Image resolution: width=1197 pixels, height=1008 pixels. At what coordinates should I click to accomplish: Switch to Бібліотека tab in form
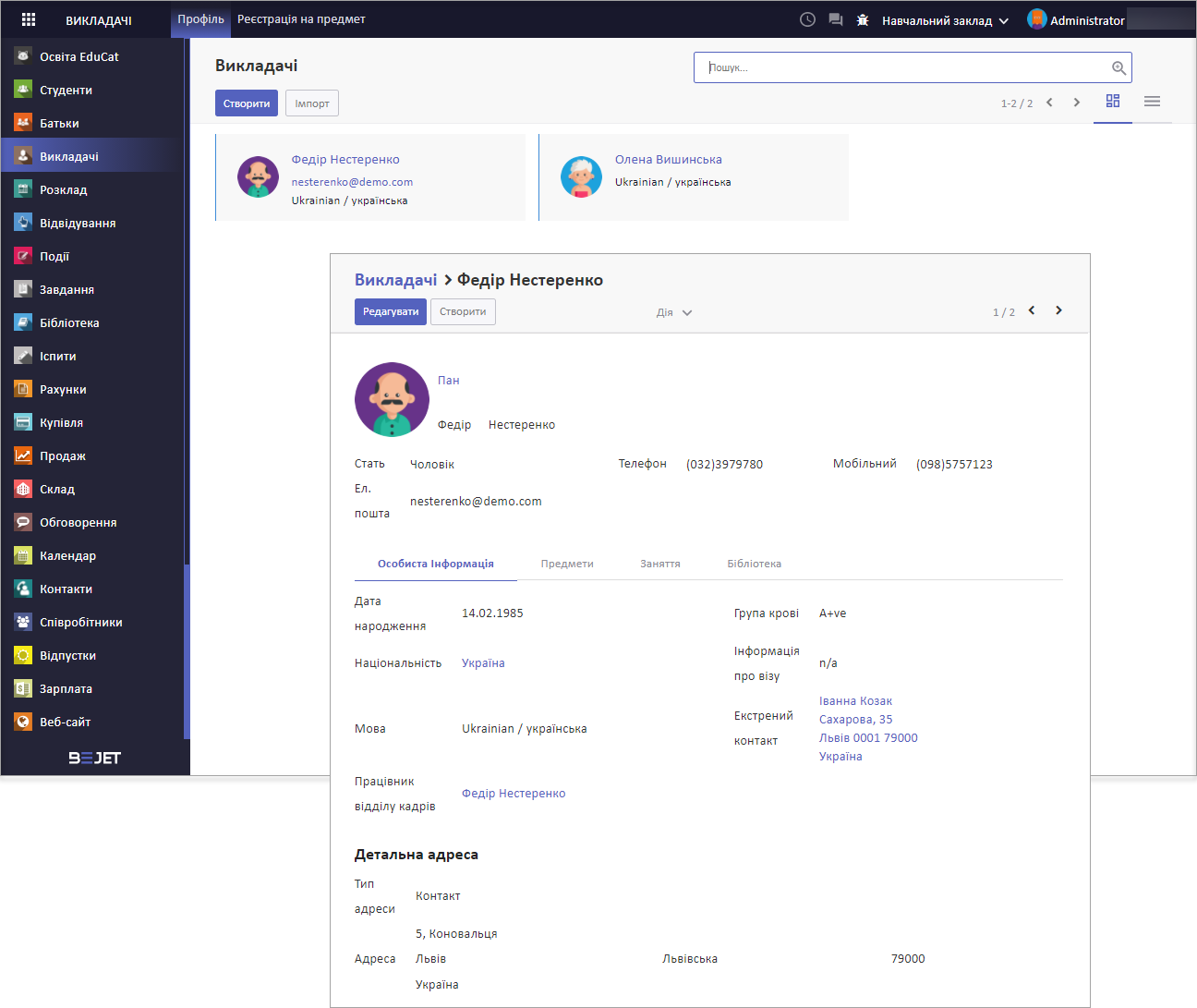754,564
